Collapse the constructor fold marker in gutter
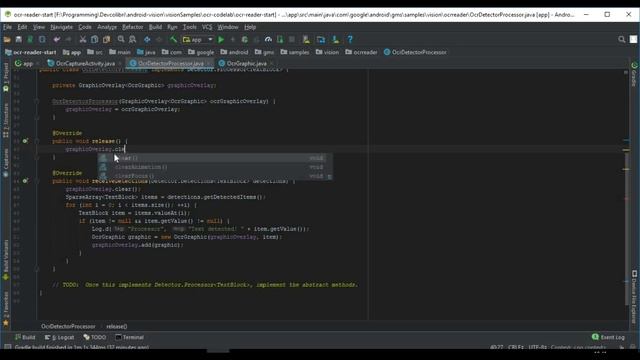This screenshot has height=360, width=640. point(37,101)
